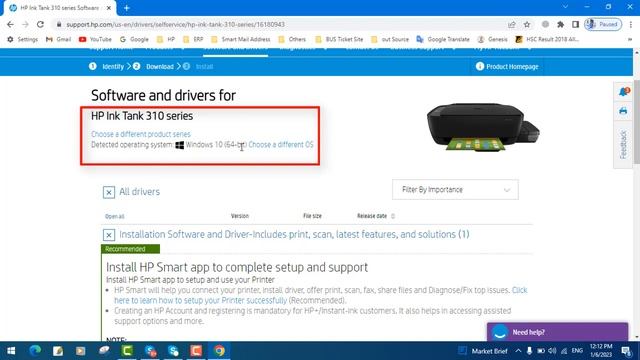640x360 pixels.
Task: Change input language ENG indicator
Action: click(x=577, y=351)
